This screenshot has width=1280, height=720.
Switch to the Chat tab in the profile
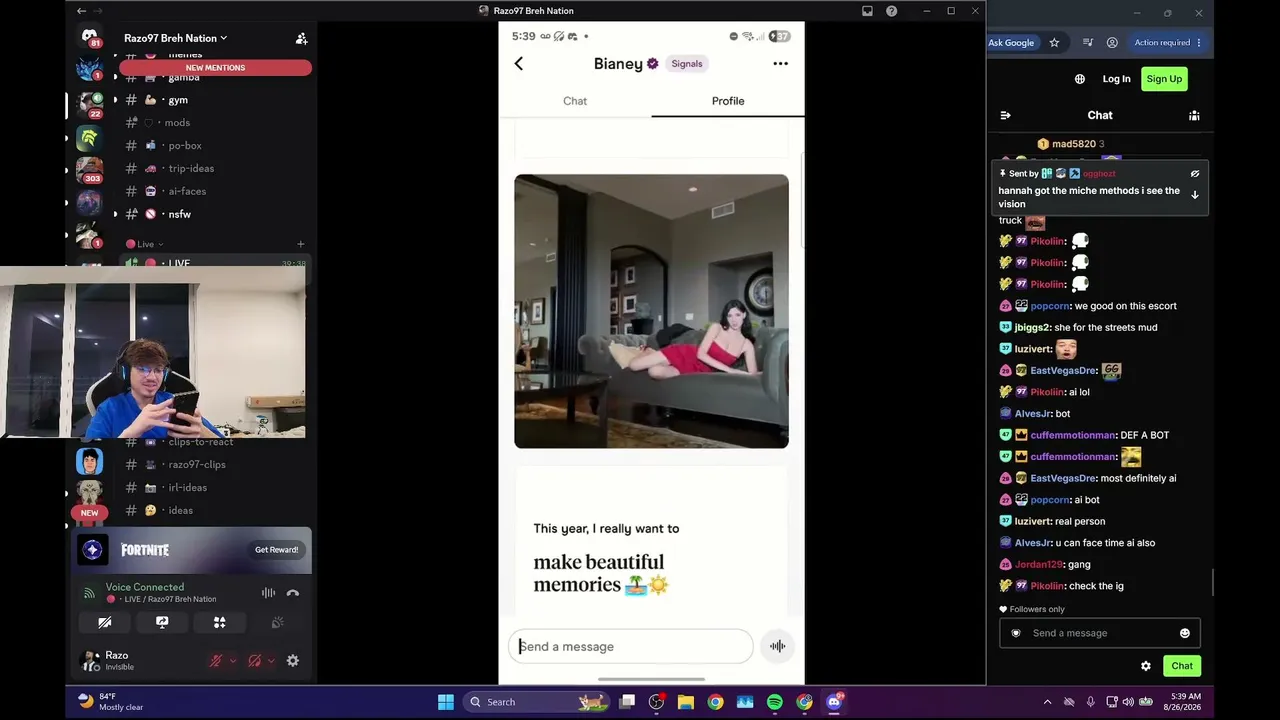click(575, 101)
